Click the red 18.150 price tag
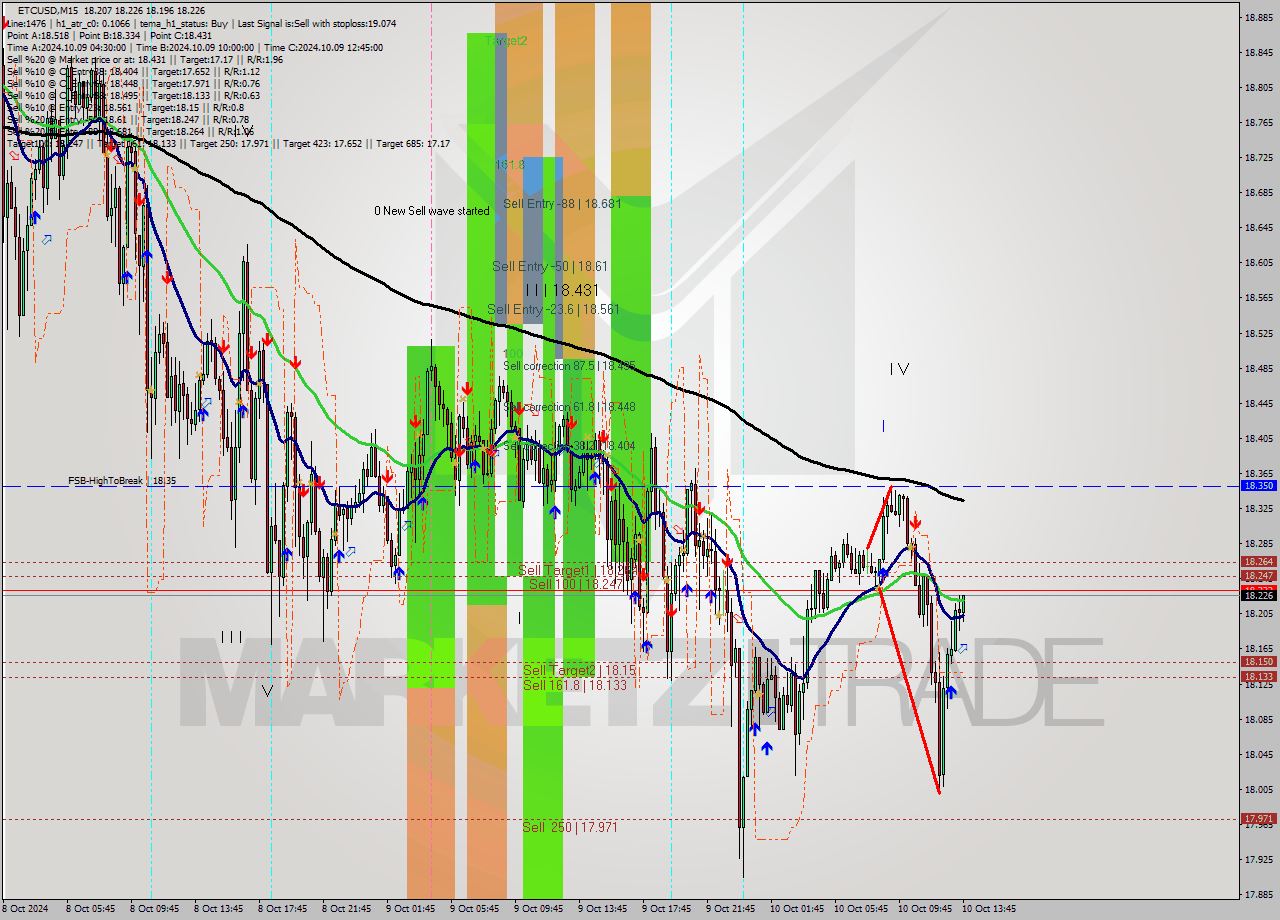Screen dimensions: 1280x920 1258,661
